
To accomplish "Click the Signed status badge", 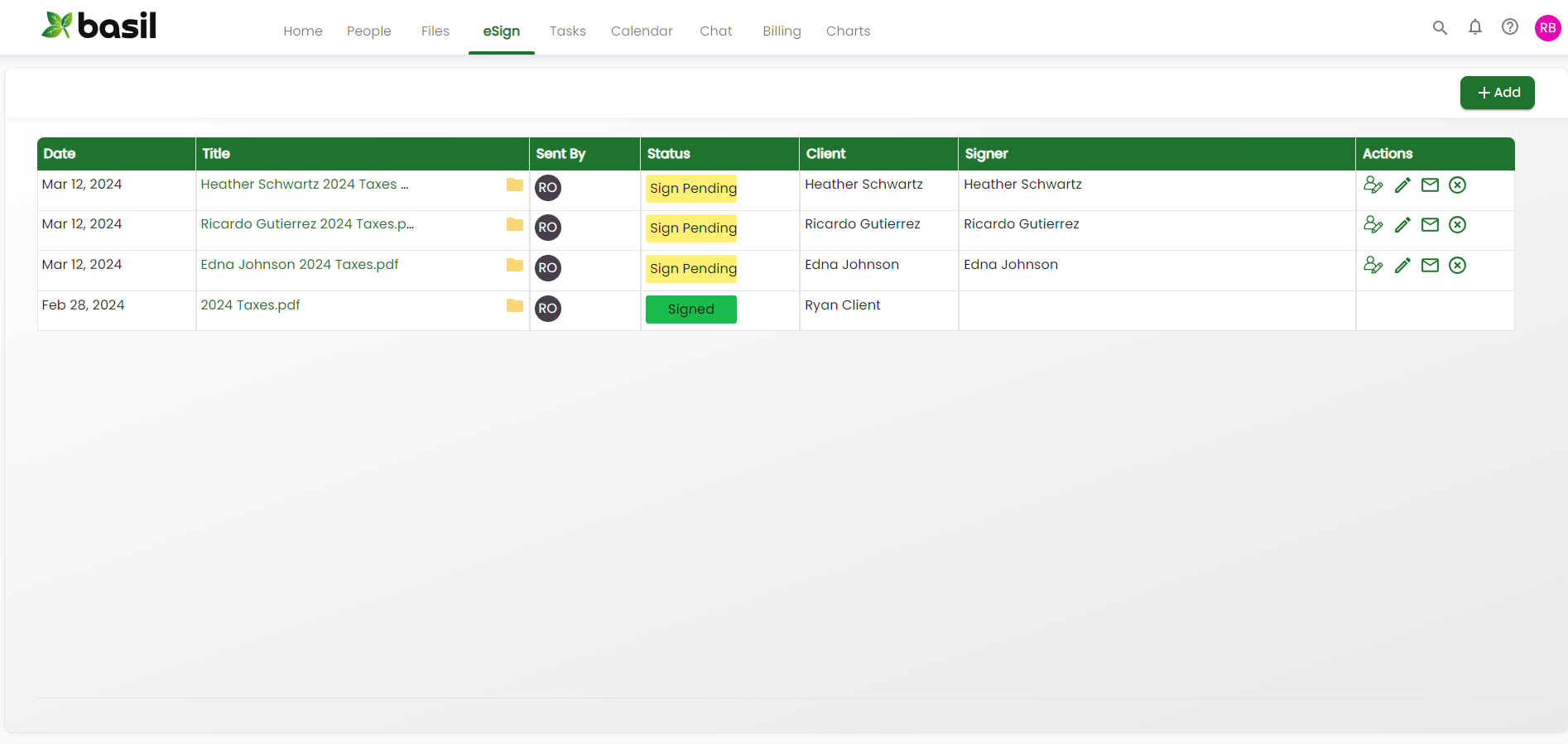I will coord(690,310).
